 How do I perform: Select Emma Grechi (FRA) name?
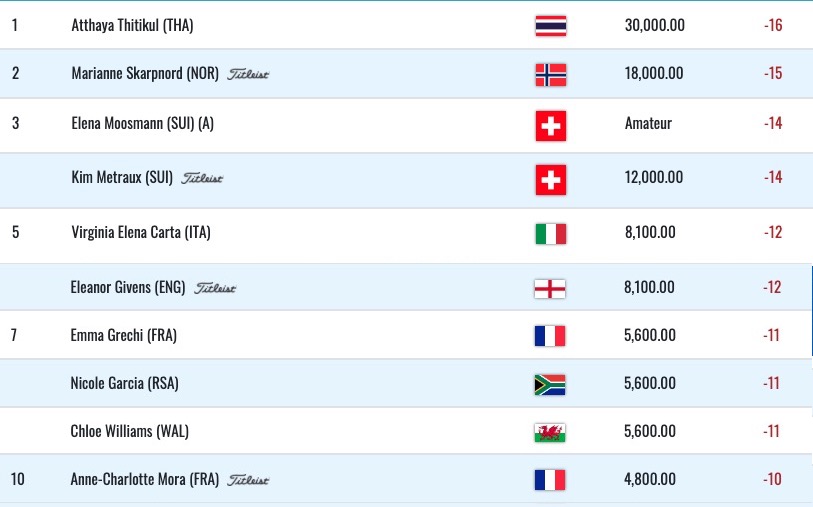(x=123, y=335)
